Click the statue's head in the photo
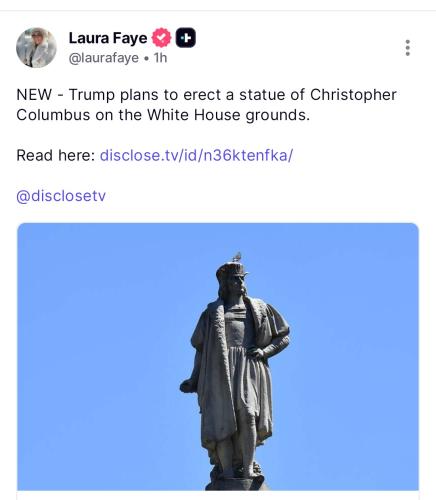Viewport: 436px width, 500px height. (232, 280)
